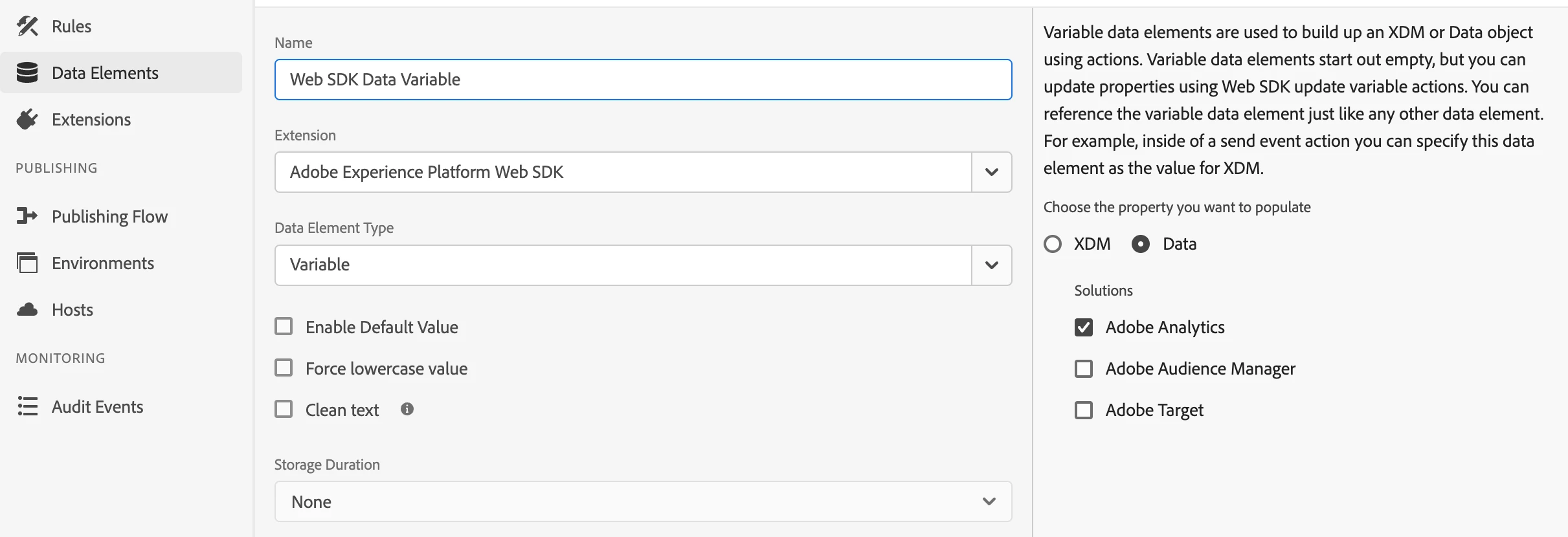Click the Hosts cloud icon
The image size is (1568, 537).
coord(27,310)
